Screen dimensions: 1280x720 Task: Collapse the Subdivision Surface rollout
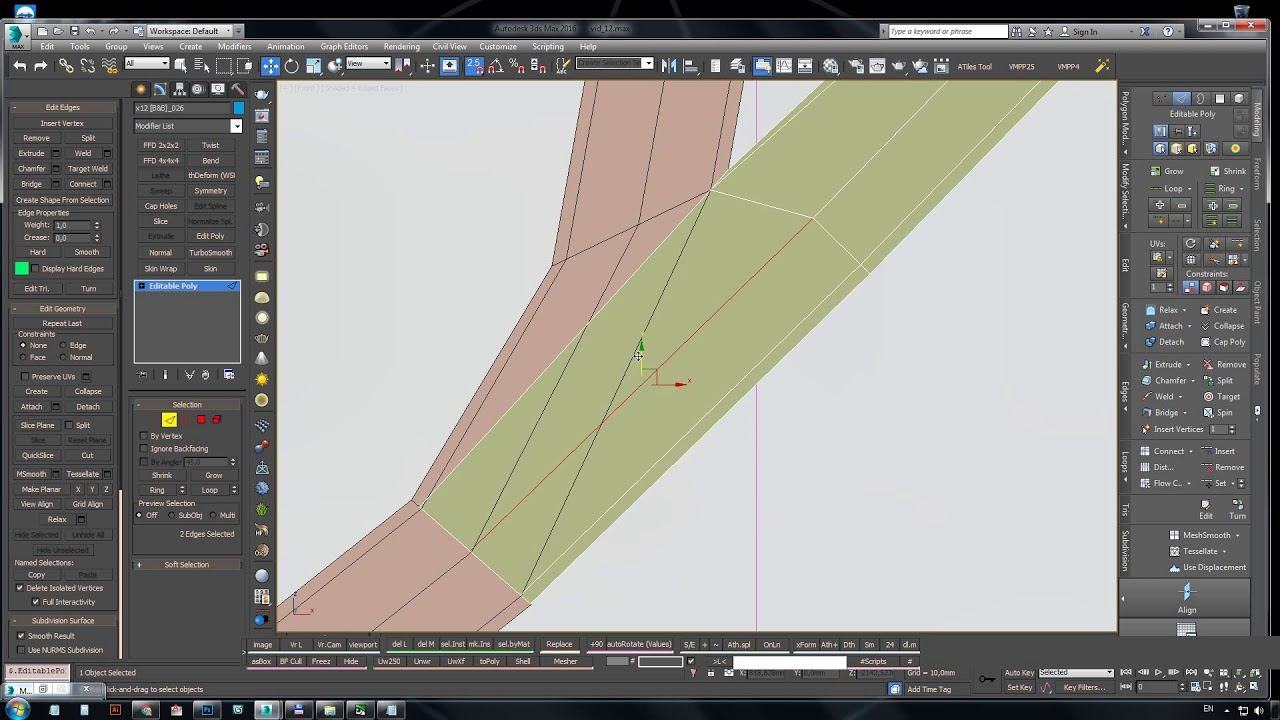62,620
